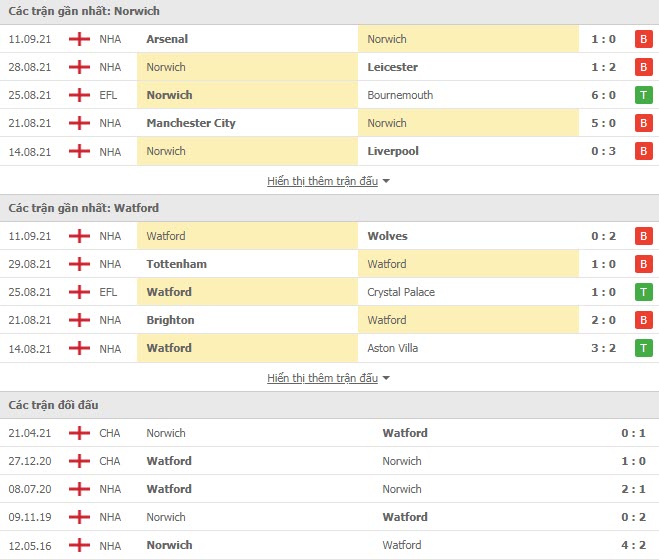Click the red B badge for Arsenal vs Norwich
The image size is (659, 560).
click(643, 39)
